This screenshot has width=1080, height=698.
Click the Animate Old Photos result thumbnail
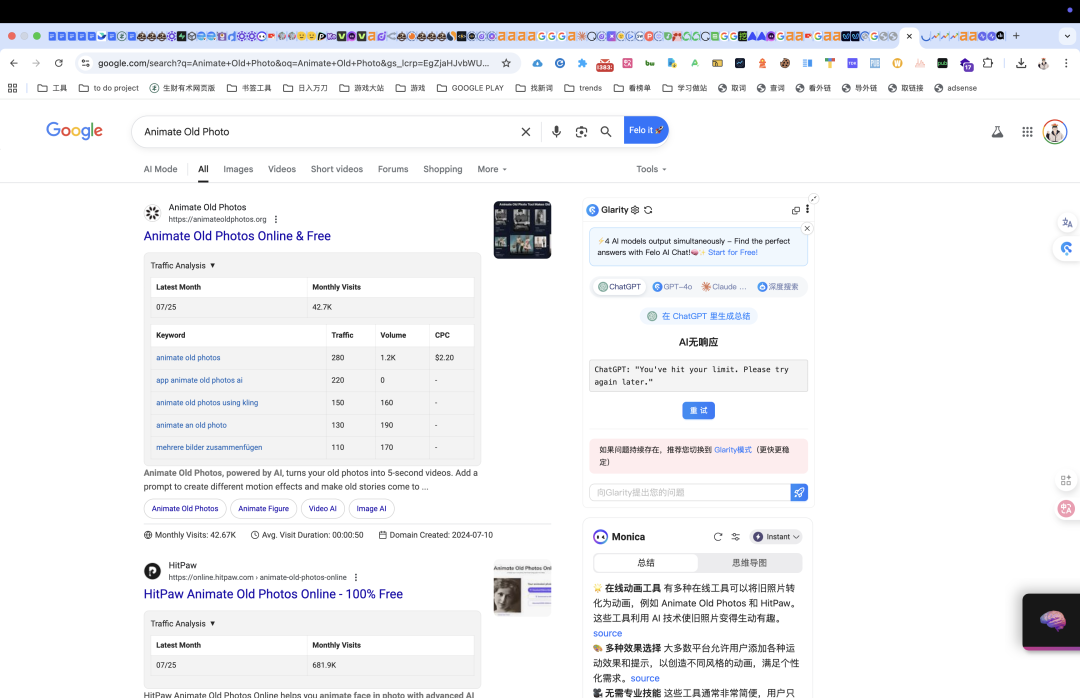coord(522,229)
